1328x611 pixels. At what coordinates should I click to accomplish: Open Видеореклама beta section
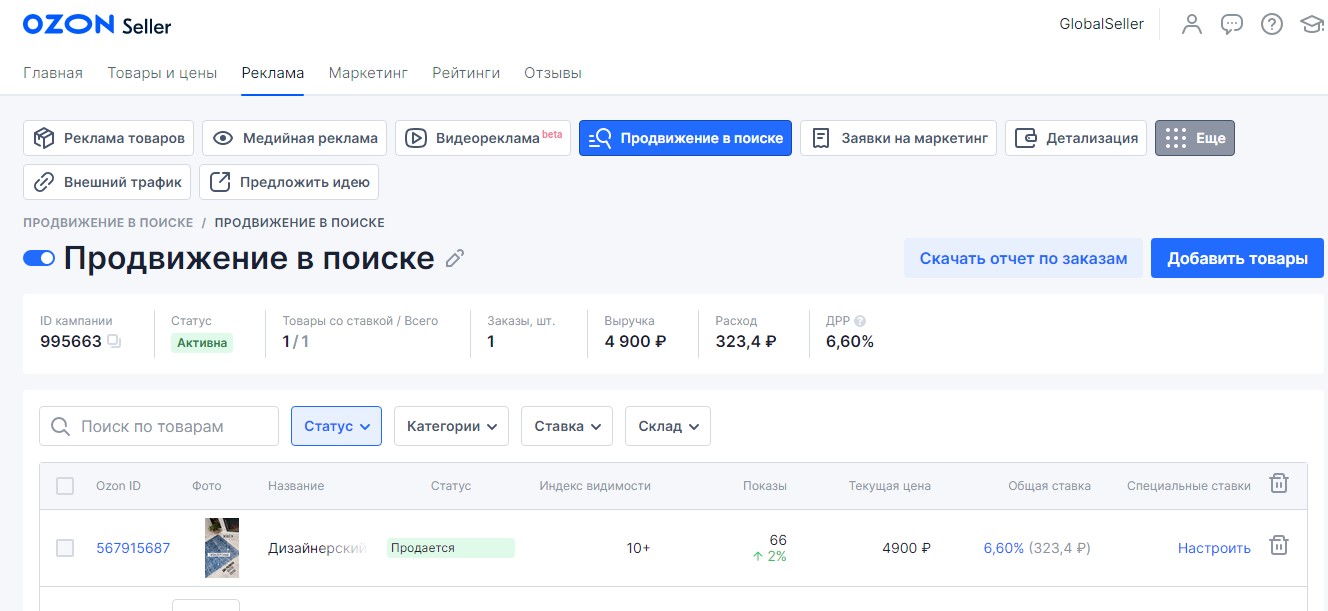(x=482, y=138)
